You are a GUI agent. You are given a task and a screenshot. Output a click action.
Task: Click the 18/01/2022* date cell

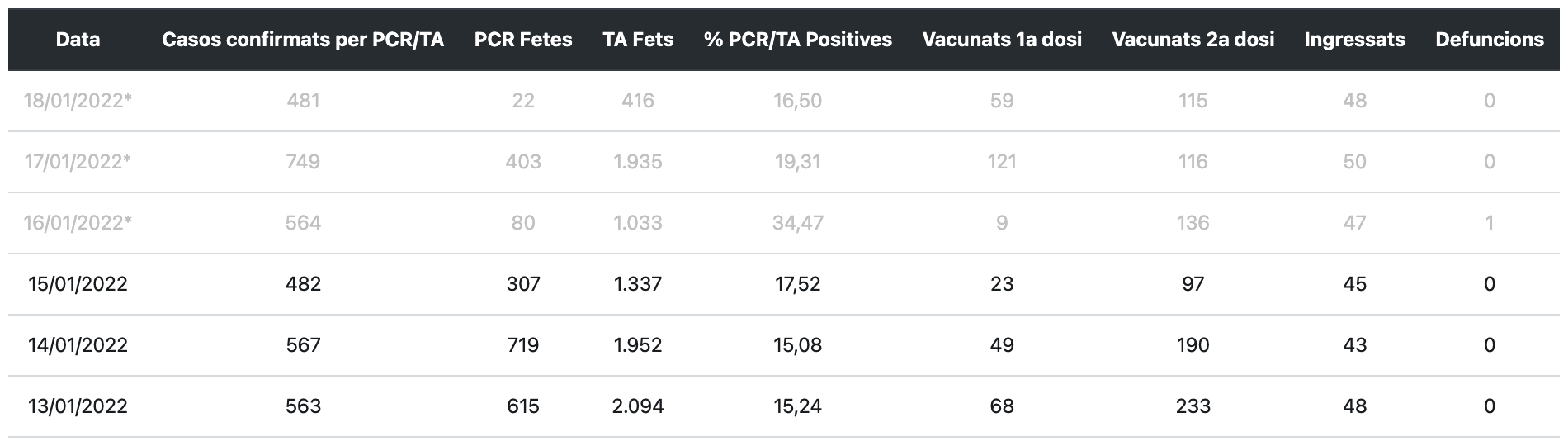[78, 101]
